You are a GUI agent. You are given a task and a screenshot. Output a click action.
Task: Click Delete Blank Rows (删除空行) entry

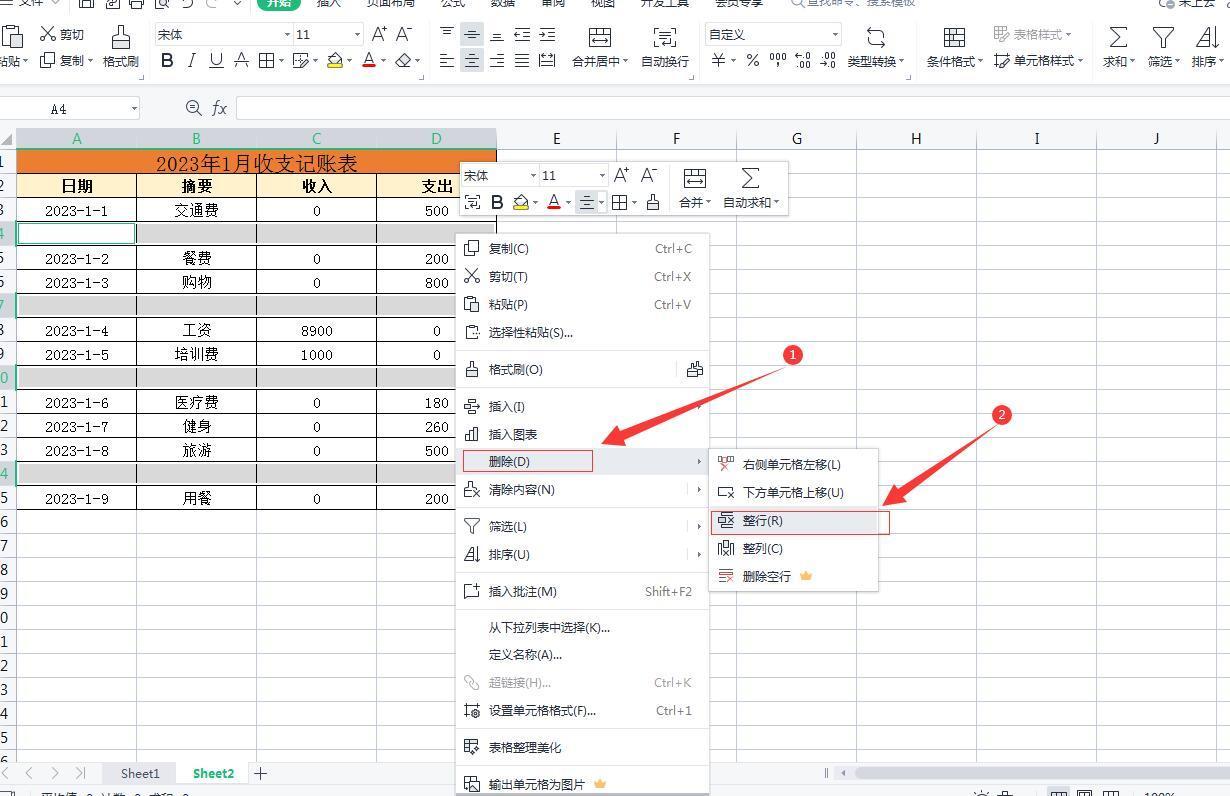[x=794, y=577]
